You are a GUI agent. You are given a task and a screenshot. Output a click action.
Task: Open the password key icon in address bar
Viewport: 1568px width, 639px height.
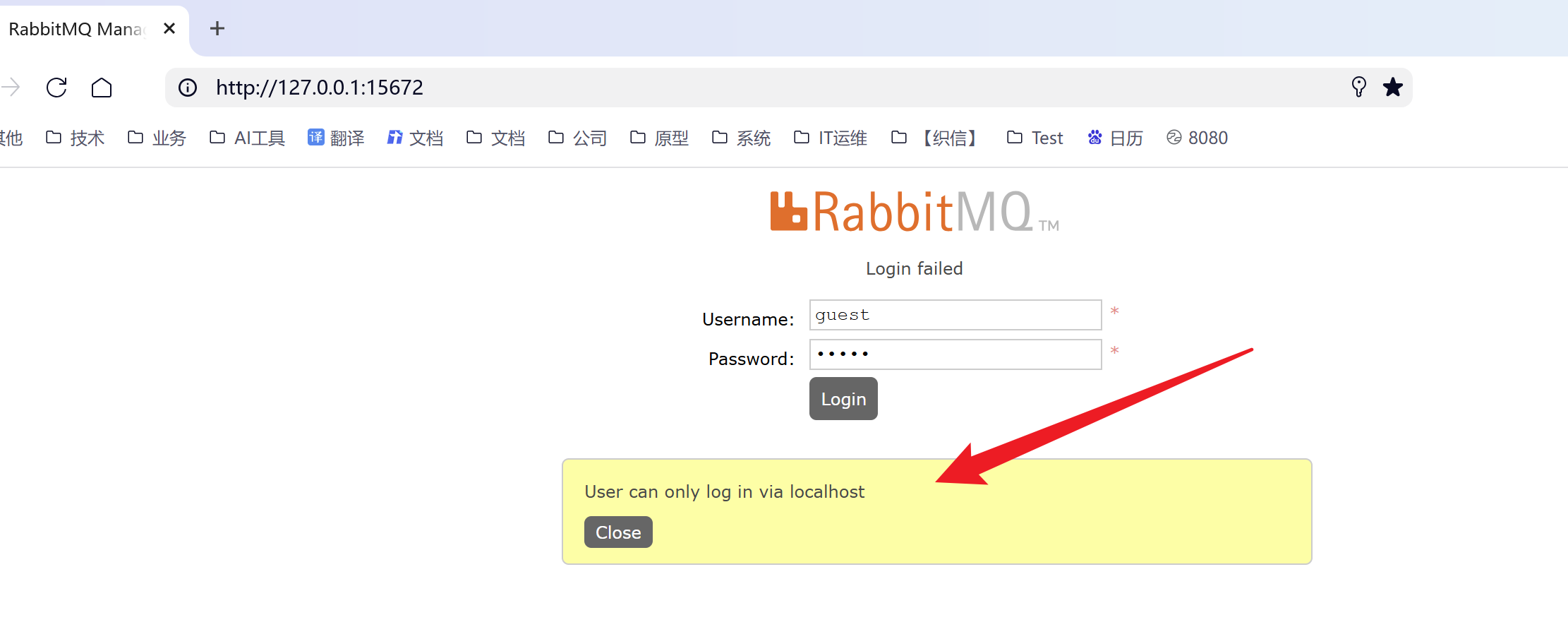tap(1358, 88)
